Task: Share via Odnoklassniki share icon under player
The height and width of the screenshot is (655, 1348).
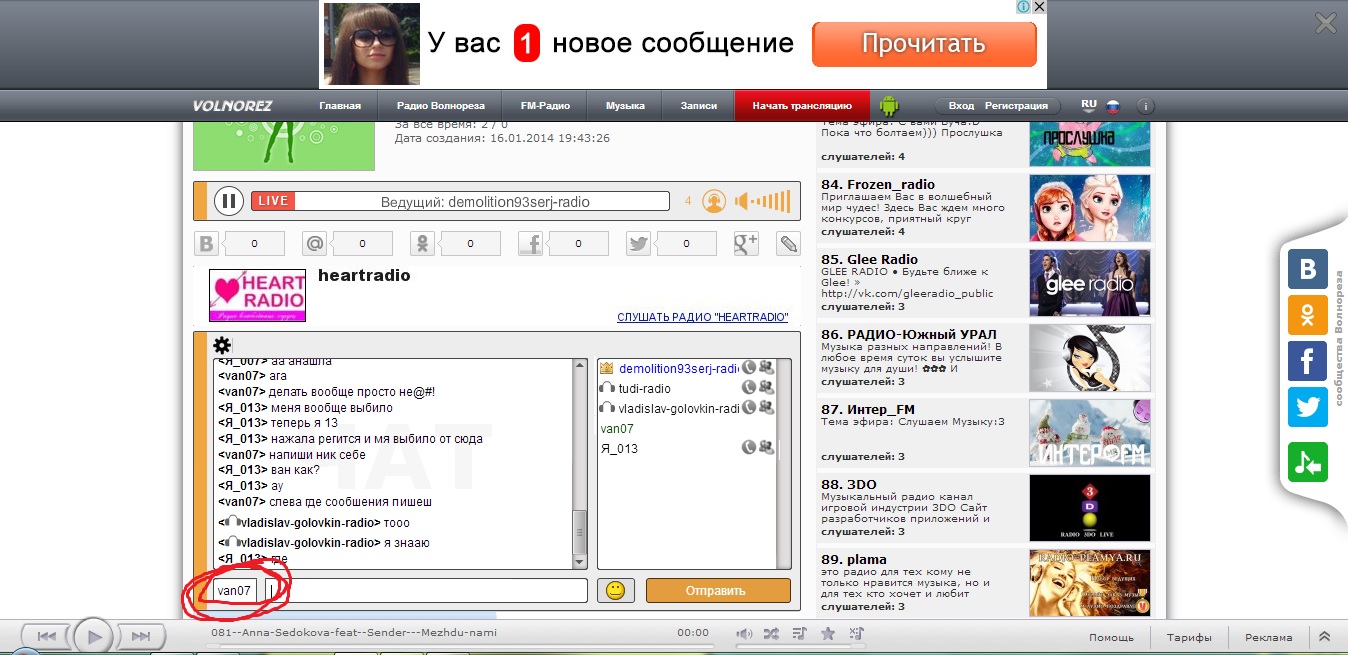Action: click(423, 243)
